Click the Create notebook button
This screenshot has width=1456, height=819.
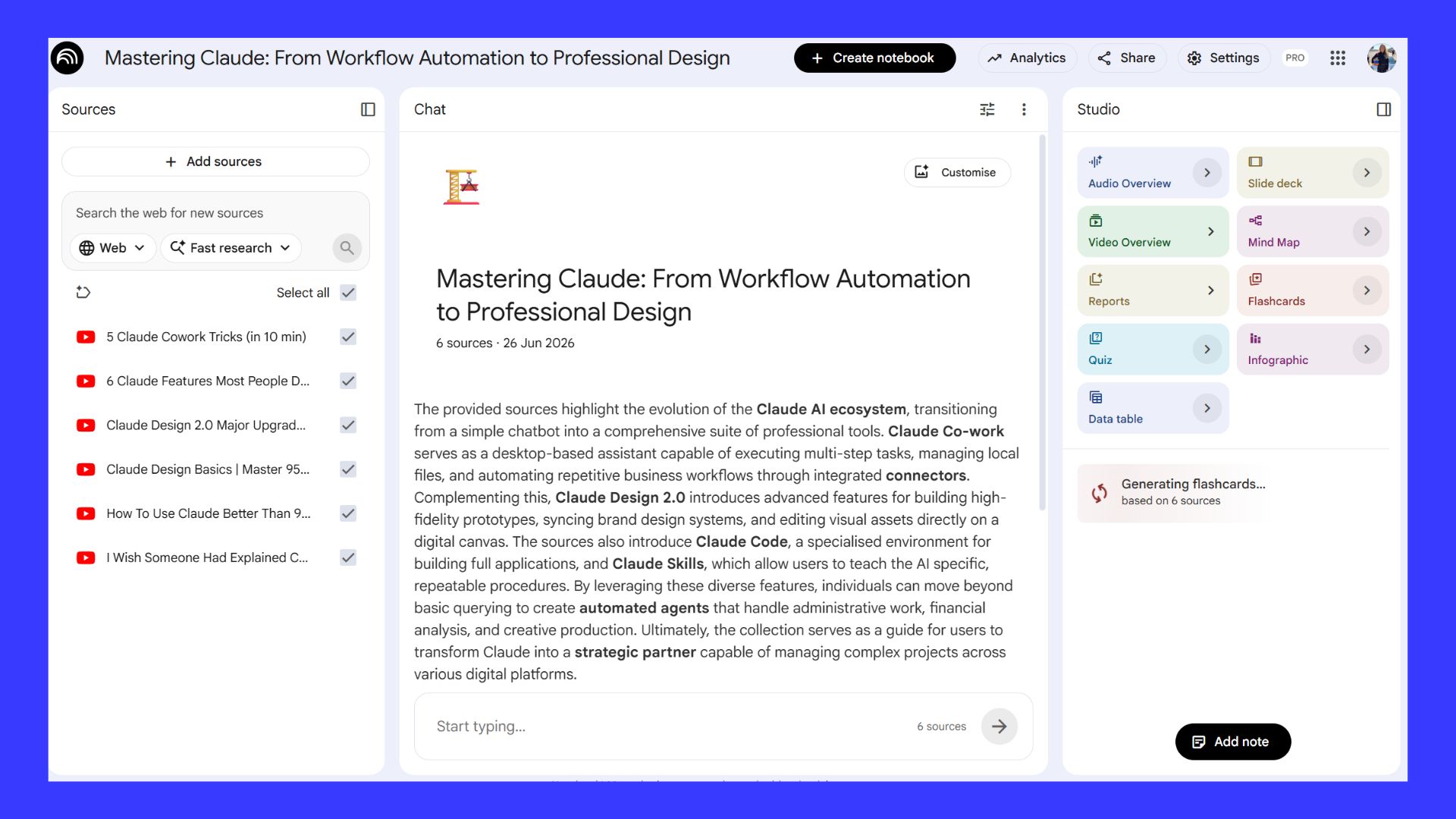[874, 58]
